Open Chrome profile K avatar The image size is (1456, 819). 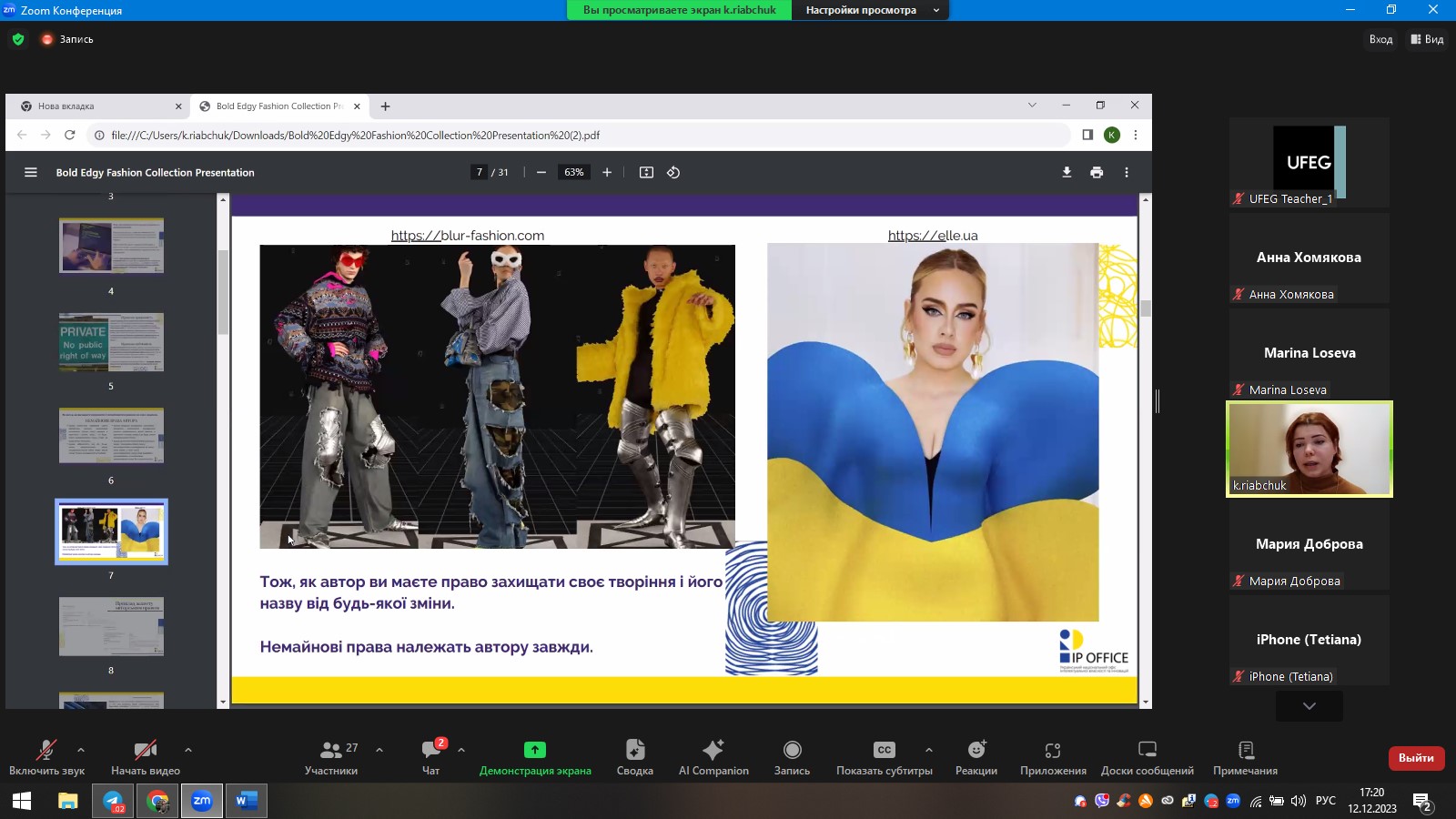(x=1112, y=135)
